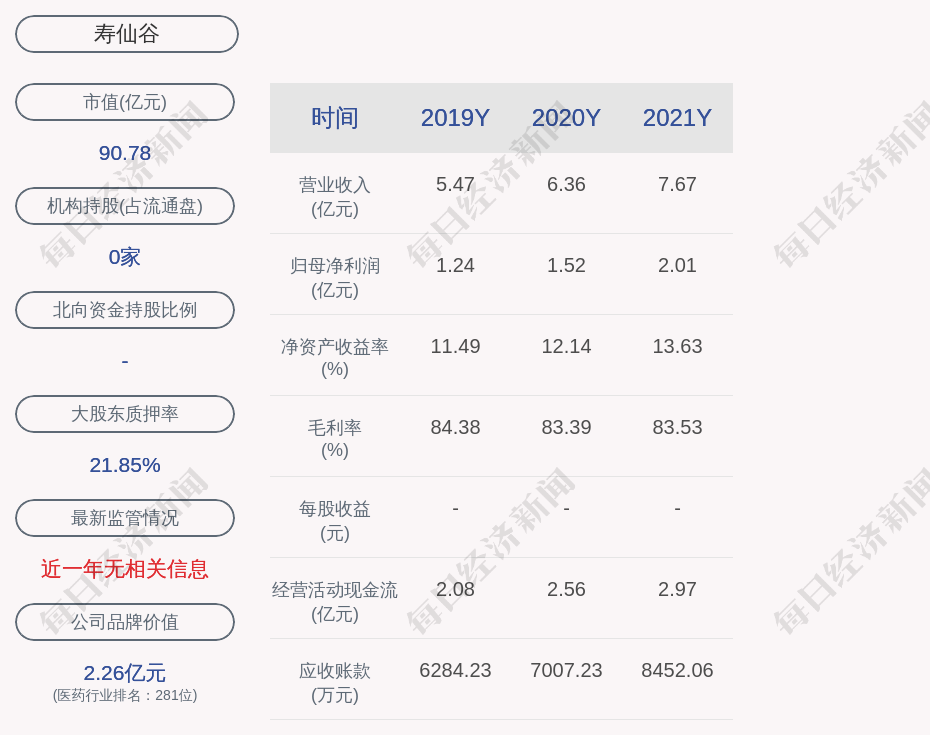This screenshot has height=735, width=930.
Task: Click the 0家 institution count value
Action: click(x=125, y=257)
